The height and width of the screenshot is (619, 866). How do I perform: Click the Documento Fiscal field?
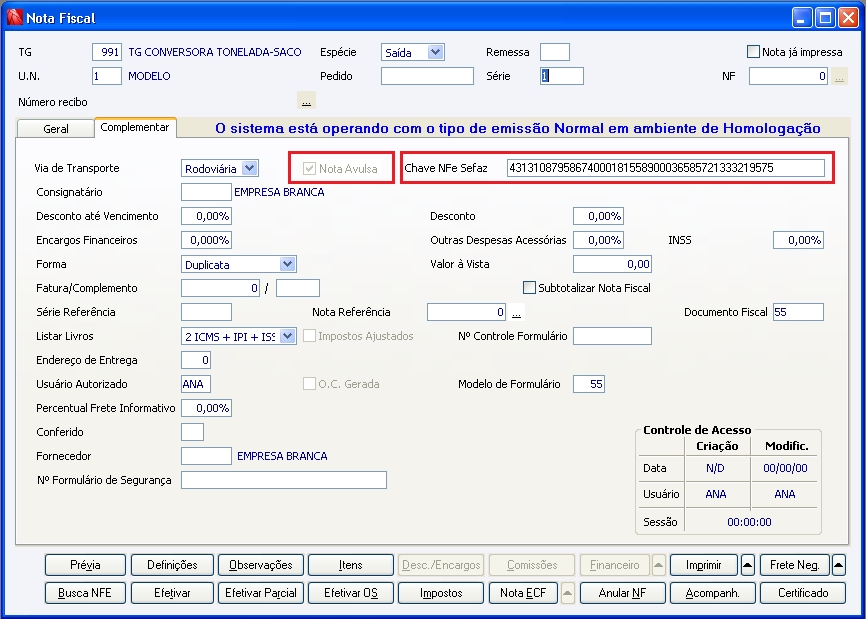pyautogui.click(x=798, y=312)
